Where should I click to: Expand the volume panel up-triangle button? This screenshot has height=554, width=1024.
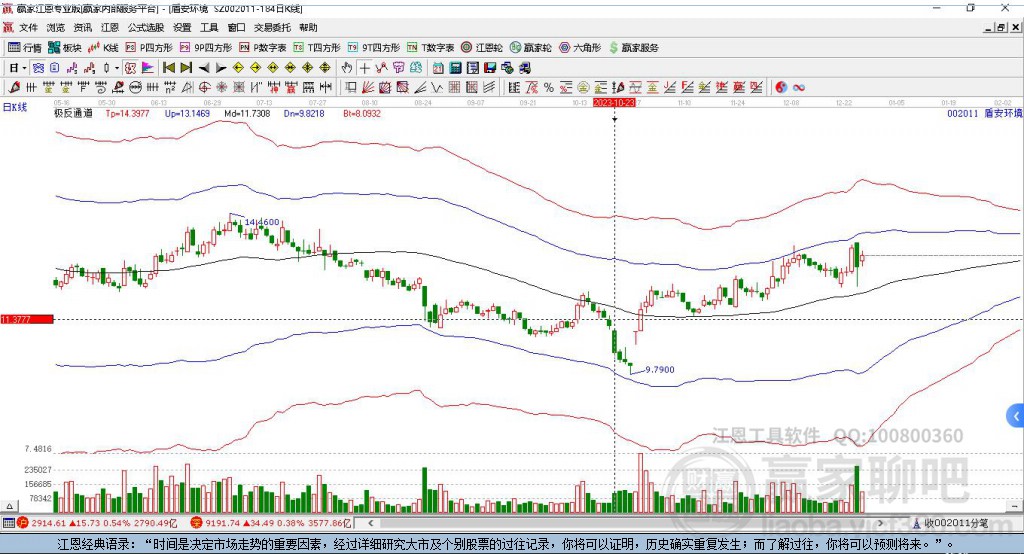(9, 506)
